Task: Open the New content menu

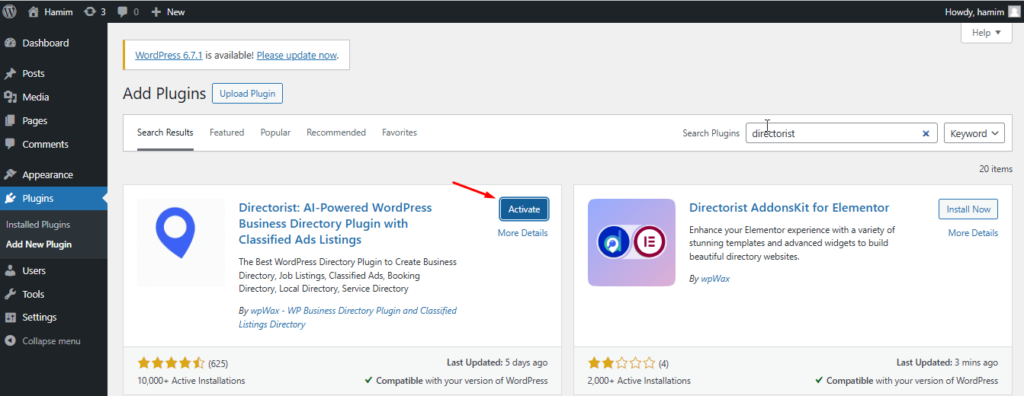Action: coord(168,12)
